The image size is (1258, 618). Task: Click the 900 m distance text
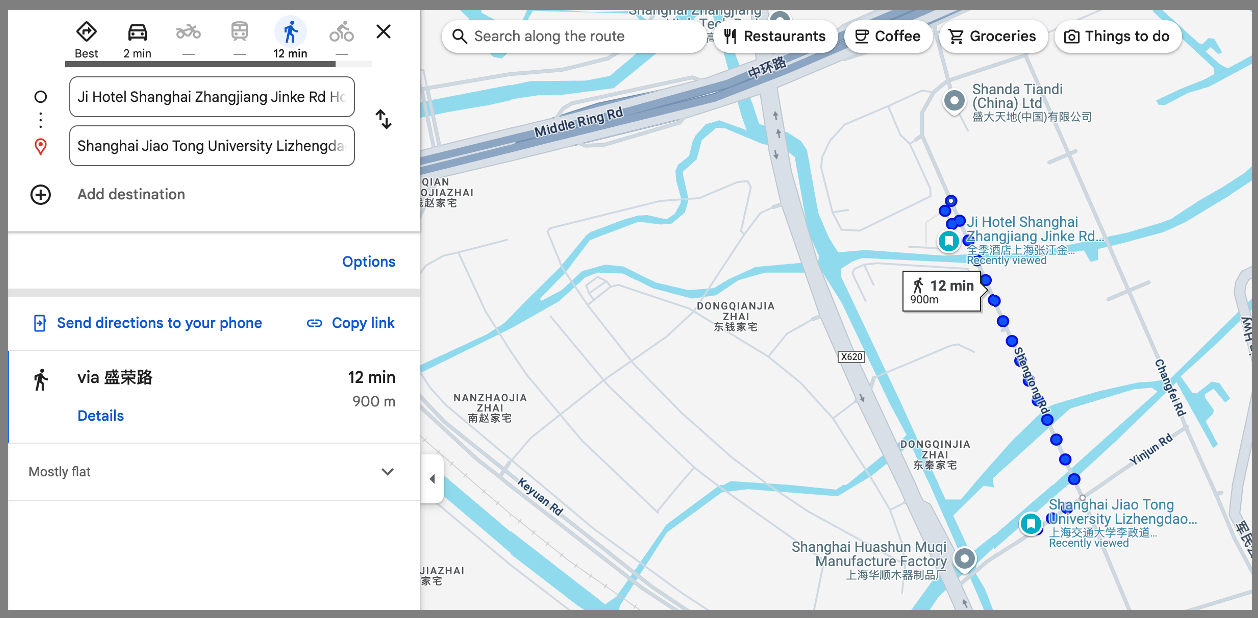coord(374,402)
